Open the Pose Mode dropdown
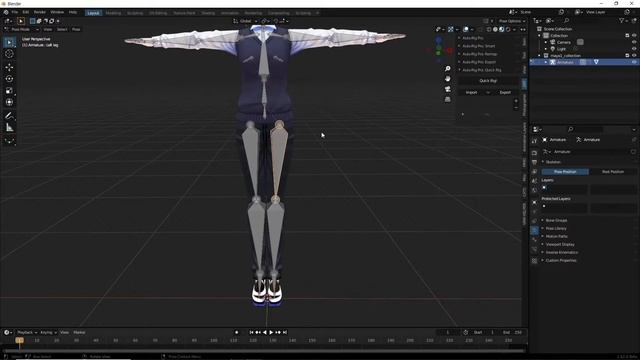 click(x=21, y=29)
